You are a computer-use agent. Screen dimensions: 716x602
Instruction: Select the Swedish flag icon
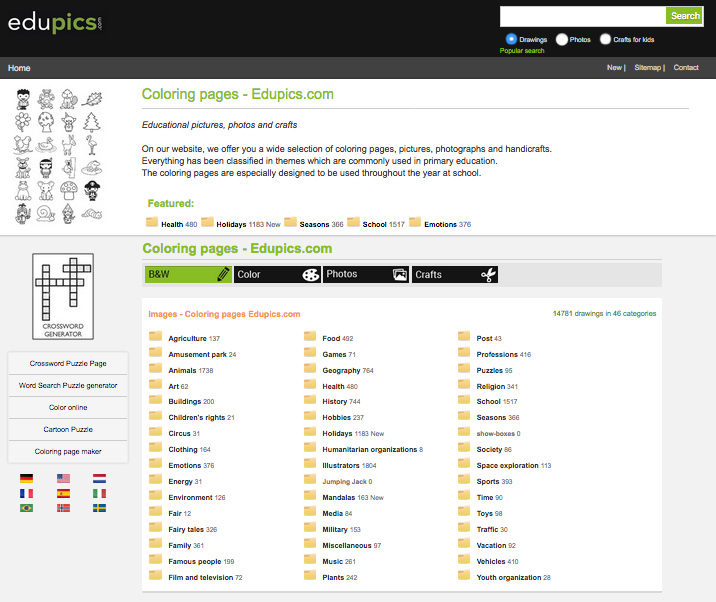coord(100,508)
